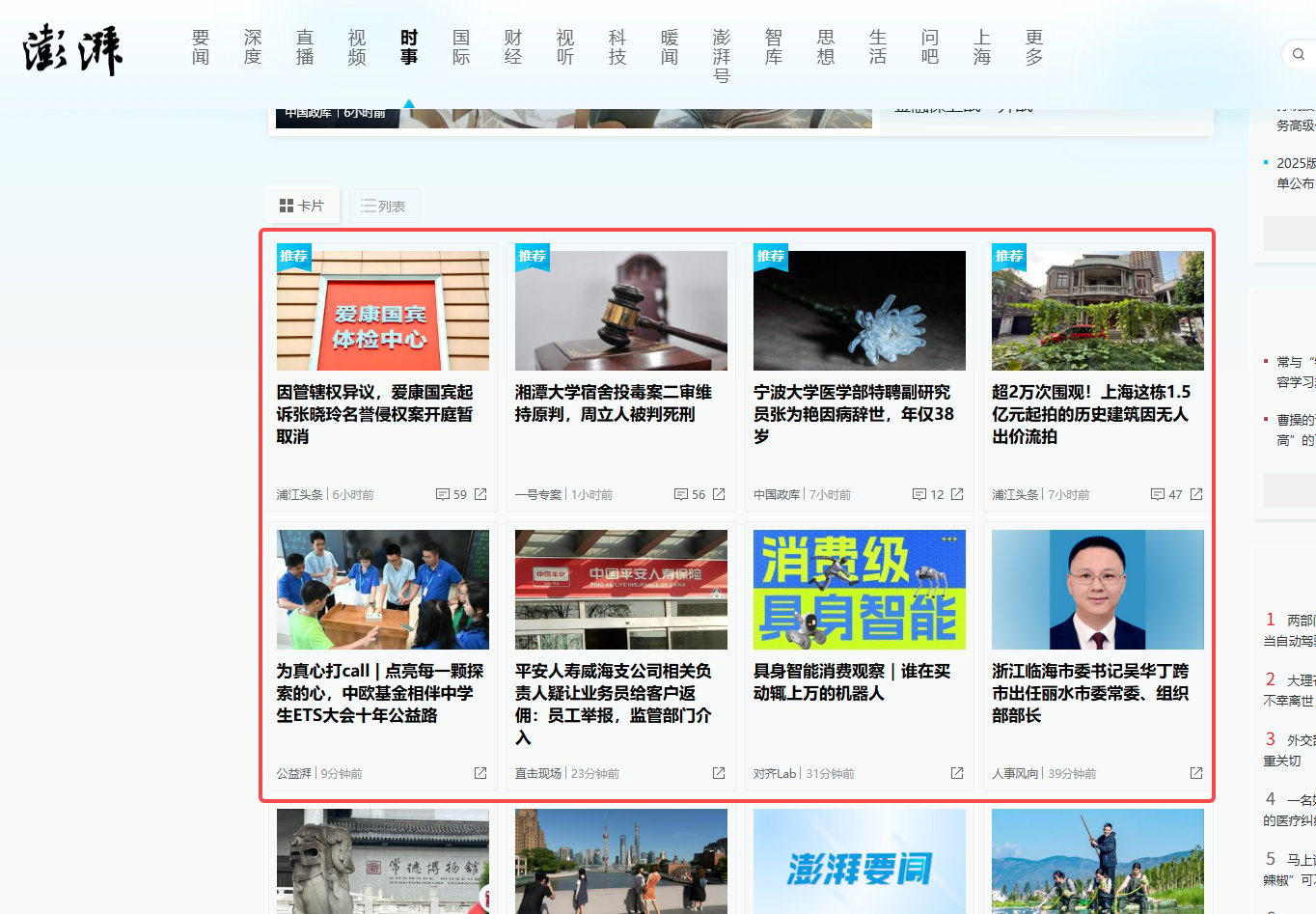The height and width of the screenshot is (914, 1316).
Task: Open 人事风向 source label
Action: 1015,773
